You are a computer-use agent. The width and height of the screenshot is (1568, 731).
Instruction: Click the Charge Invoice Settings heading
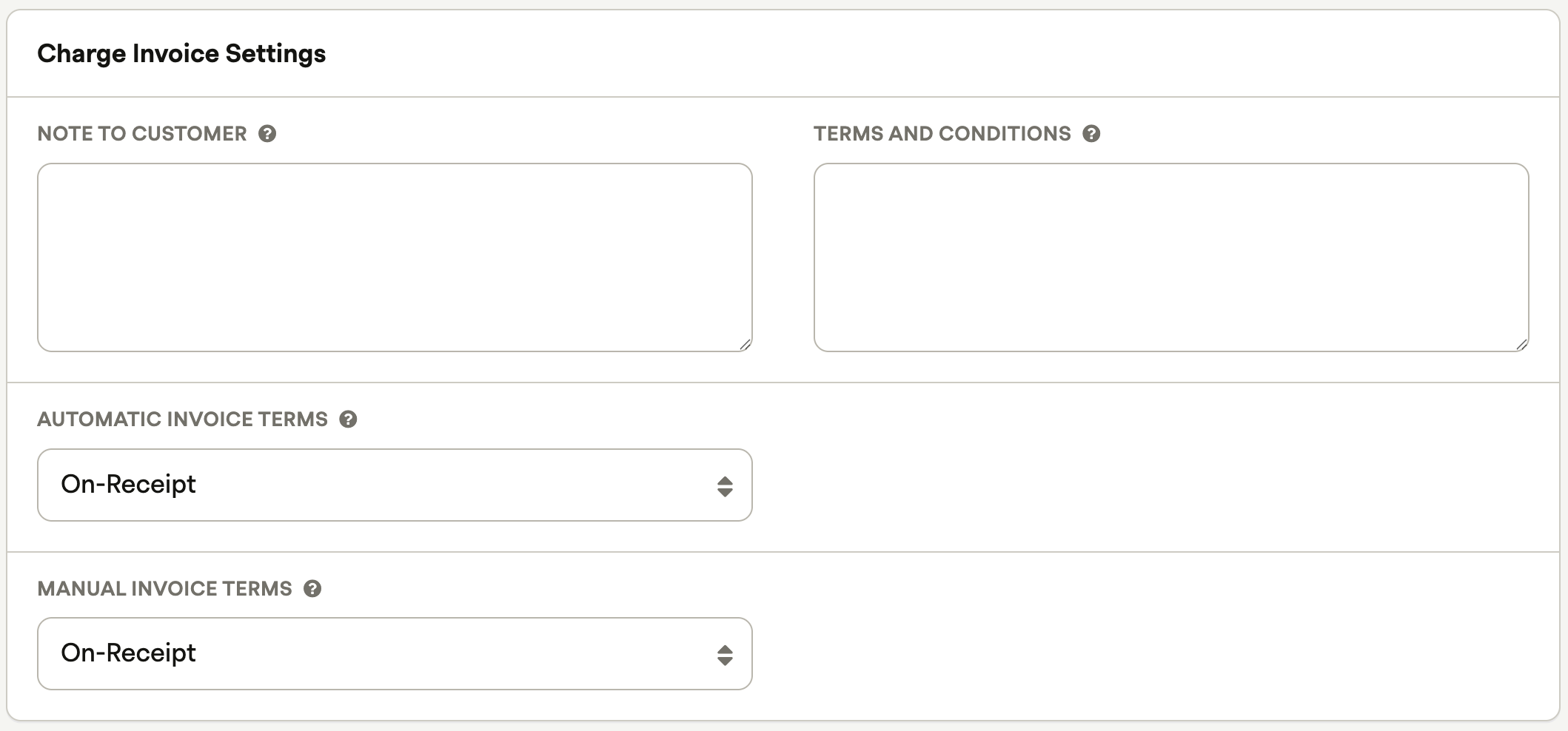pos(181,54)
